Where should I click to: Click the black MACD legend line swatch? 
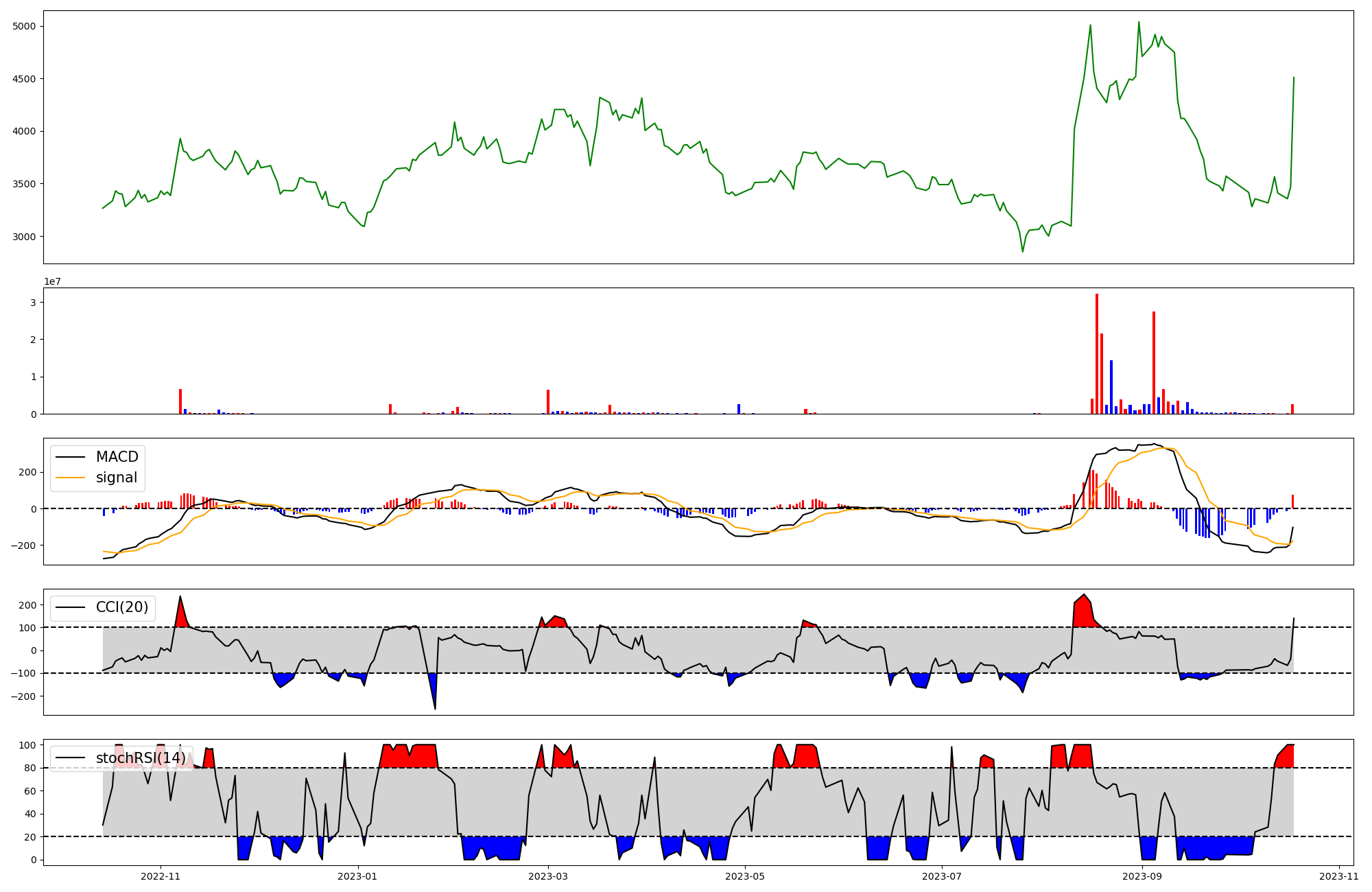point(70,457)
